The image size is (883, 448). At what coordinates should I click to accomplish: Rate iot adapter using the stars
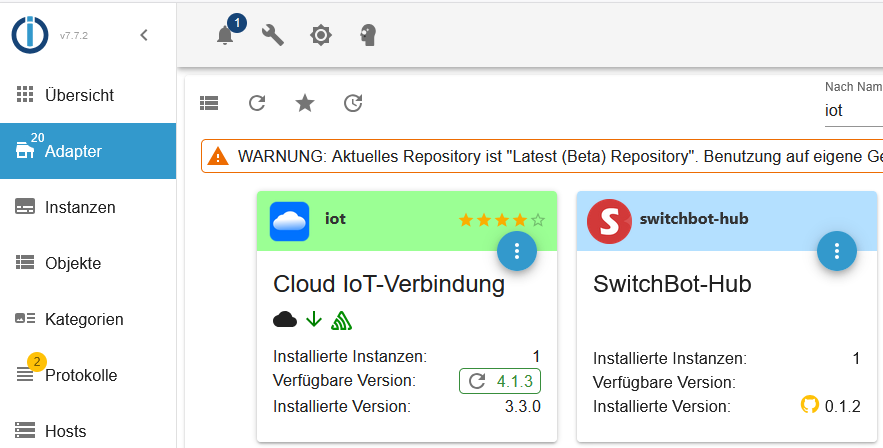pos(501,219)
